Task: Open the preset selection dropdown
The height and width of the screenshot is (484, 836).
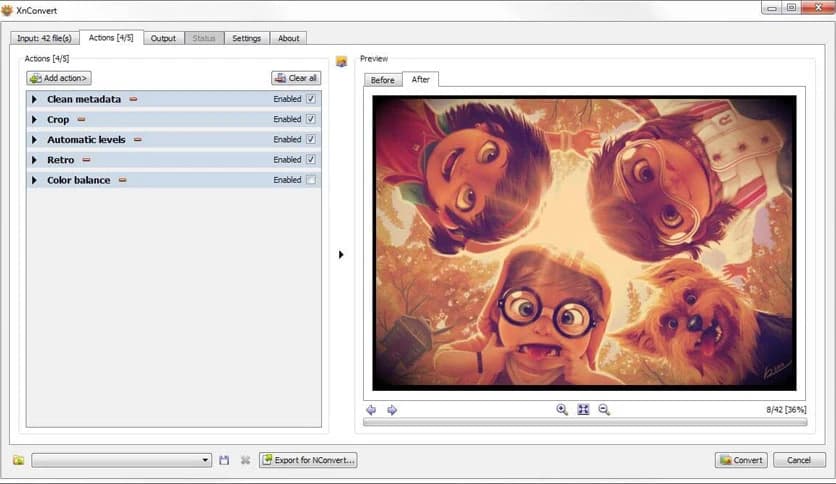Action: (x=122, y=460)
